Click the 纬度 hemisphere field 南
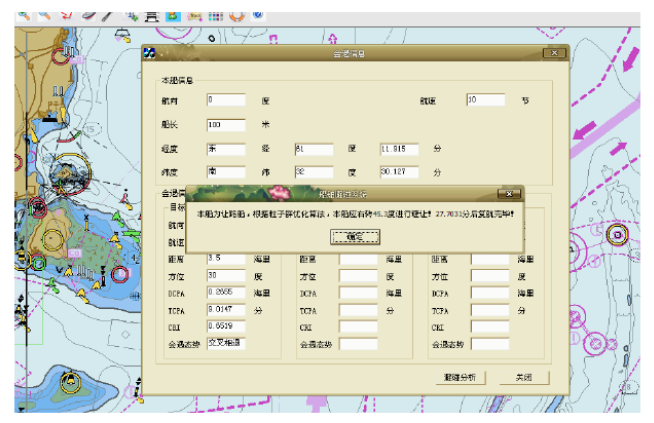 (226, 172)
